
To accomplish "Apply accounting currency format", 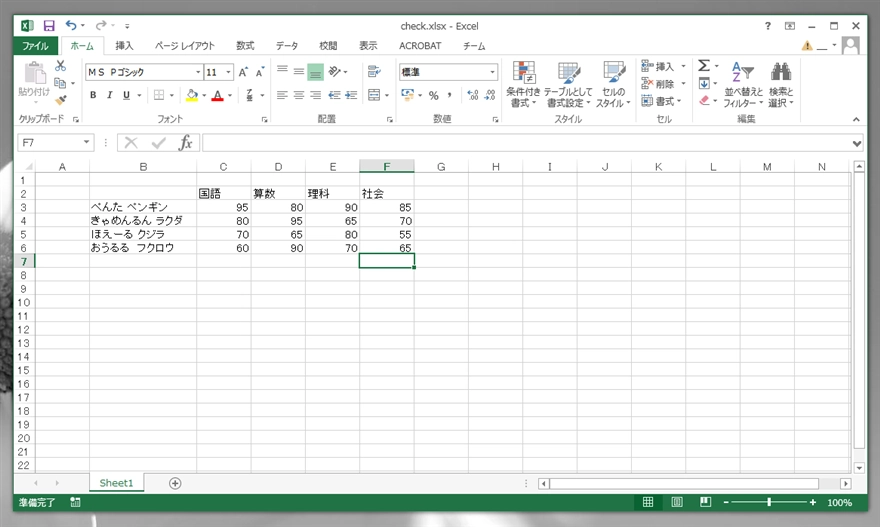I will coord(407,95).
